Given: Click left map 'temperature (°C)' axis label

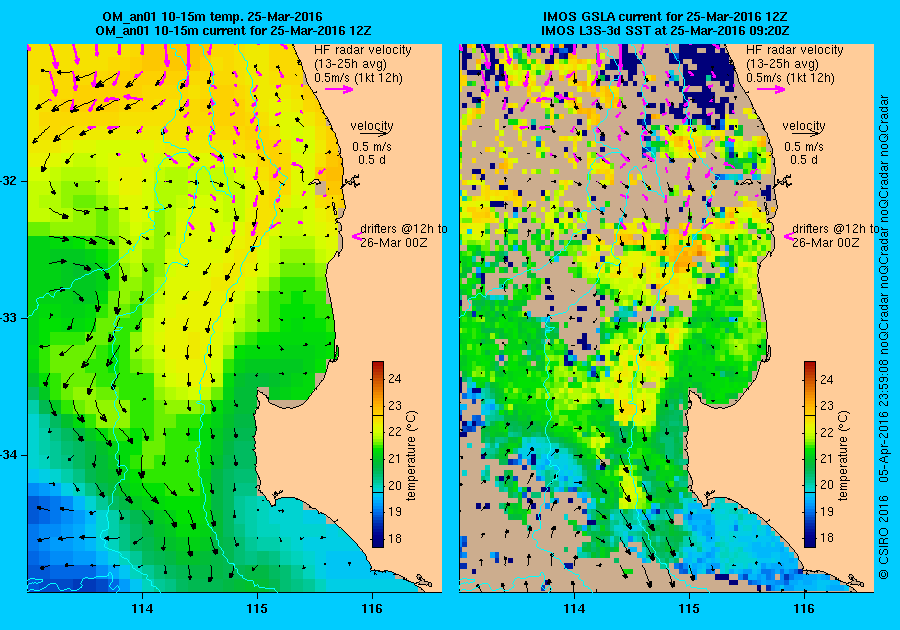Looking at the screenshot, I should pyautogui.click(x=412, y=456).
